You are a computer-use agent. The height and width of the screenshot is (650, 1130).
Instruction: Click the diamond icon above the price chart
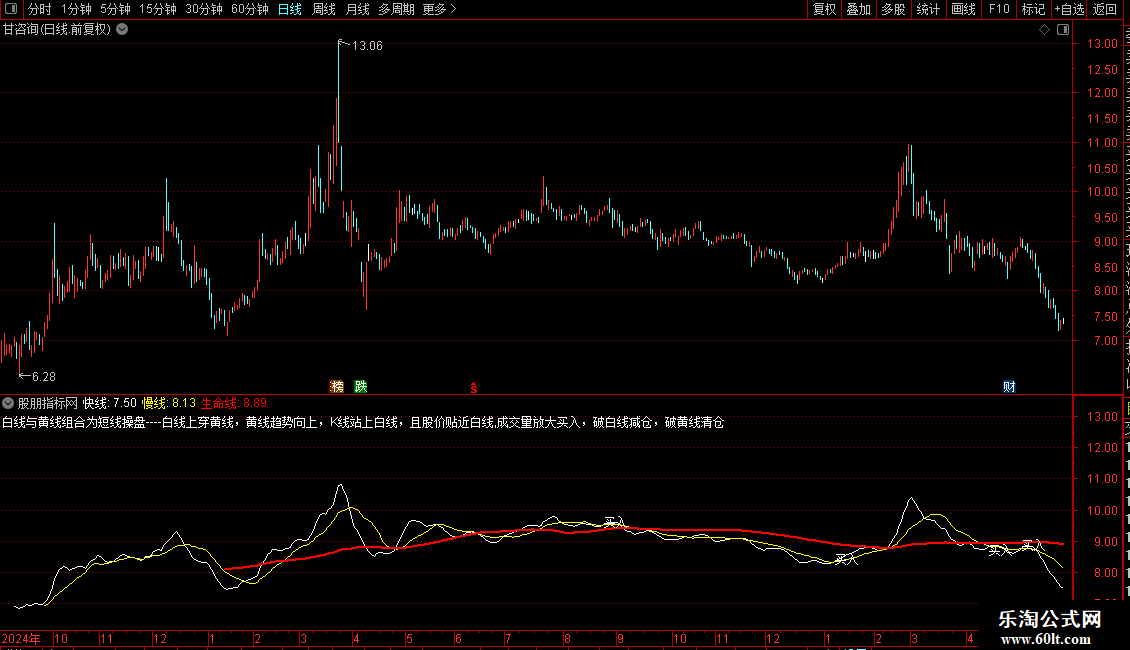1044,30
